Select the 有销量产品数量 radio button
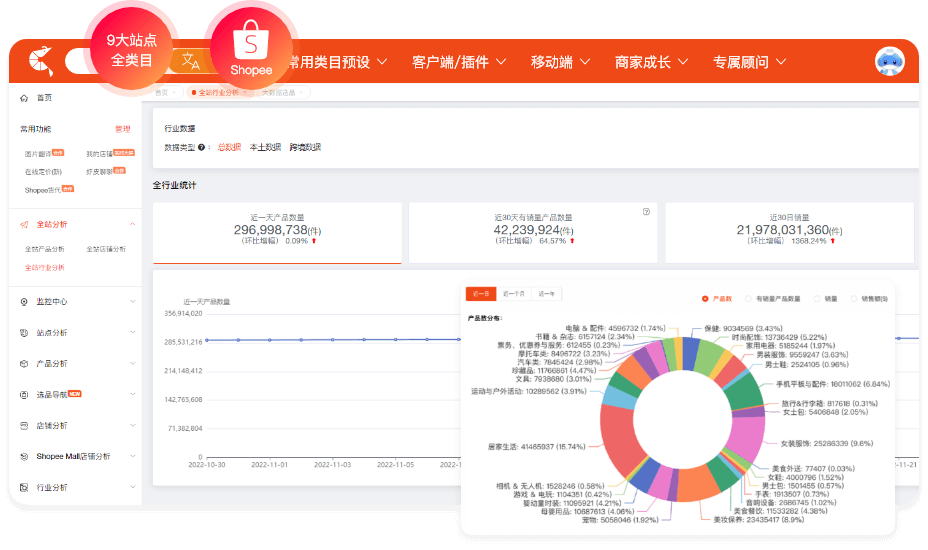The height and width of the screenshot is (550, 928). [x=748, y=298]
